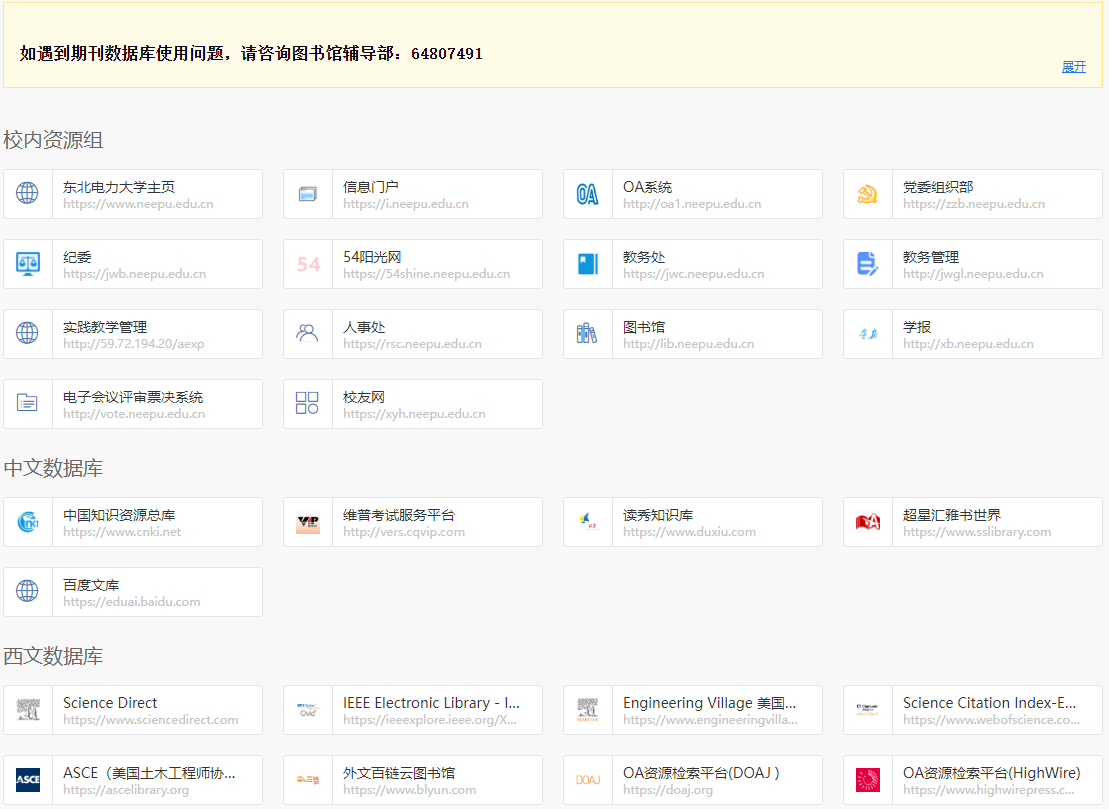
Task: Click the 外文百链云图书馆 orange icon
Action: [x=308, y=780]
